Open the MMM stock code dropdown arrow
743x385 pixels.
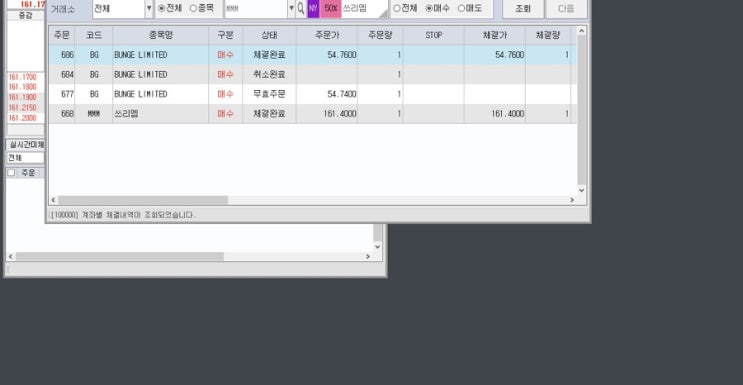click(291, 9)
